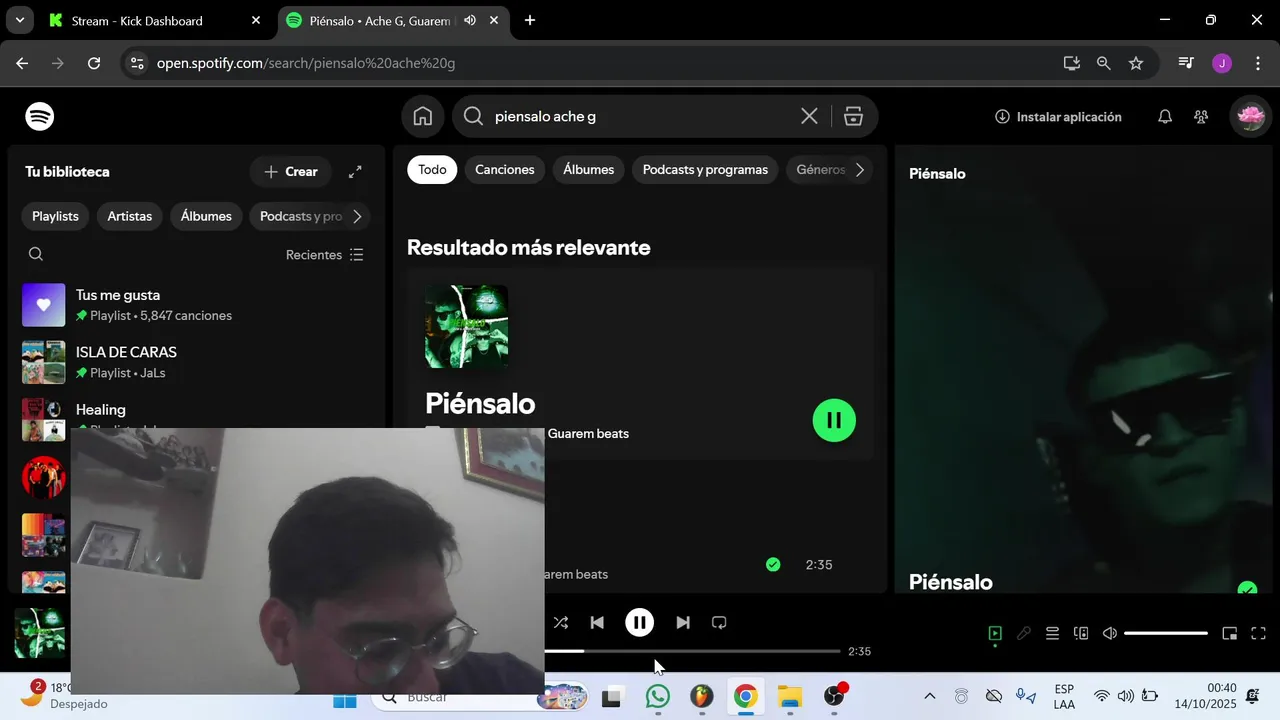This screenshot has height=720, width=1280.
Task: Open Chrome tab search dropdown
Action: (19, 20)
